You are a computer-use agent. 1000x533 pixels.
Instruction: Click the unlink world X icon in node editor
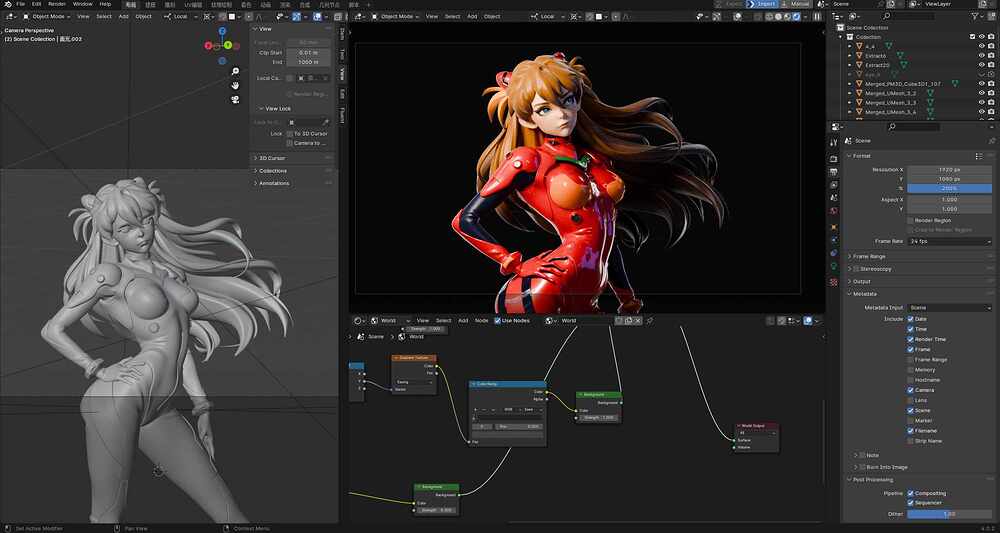[x=637, y=321]
